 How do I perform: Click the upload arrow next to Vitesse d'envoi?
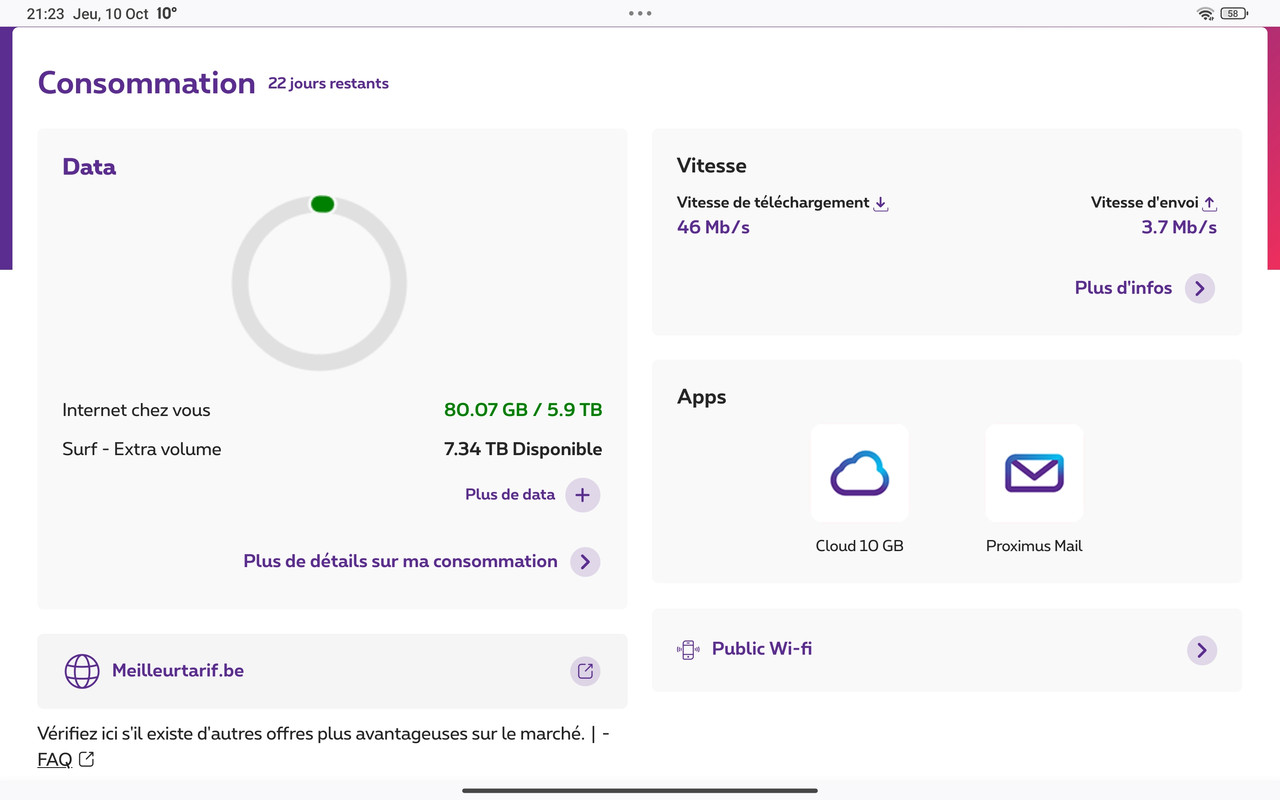click(x=1211, y=202)
